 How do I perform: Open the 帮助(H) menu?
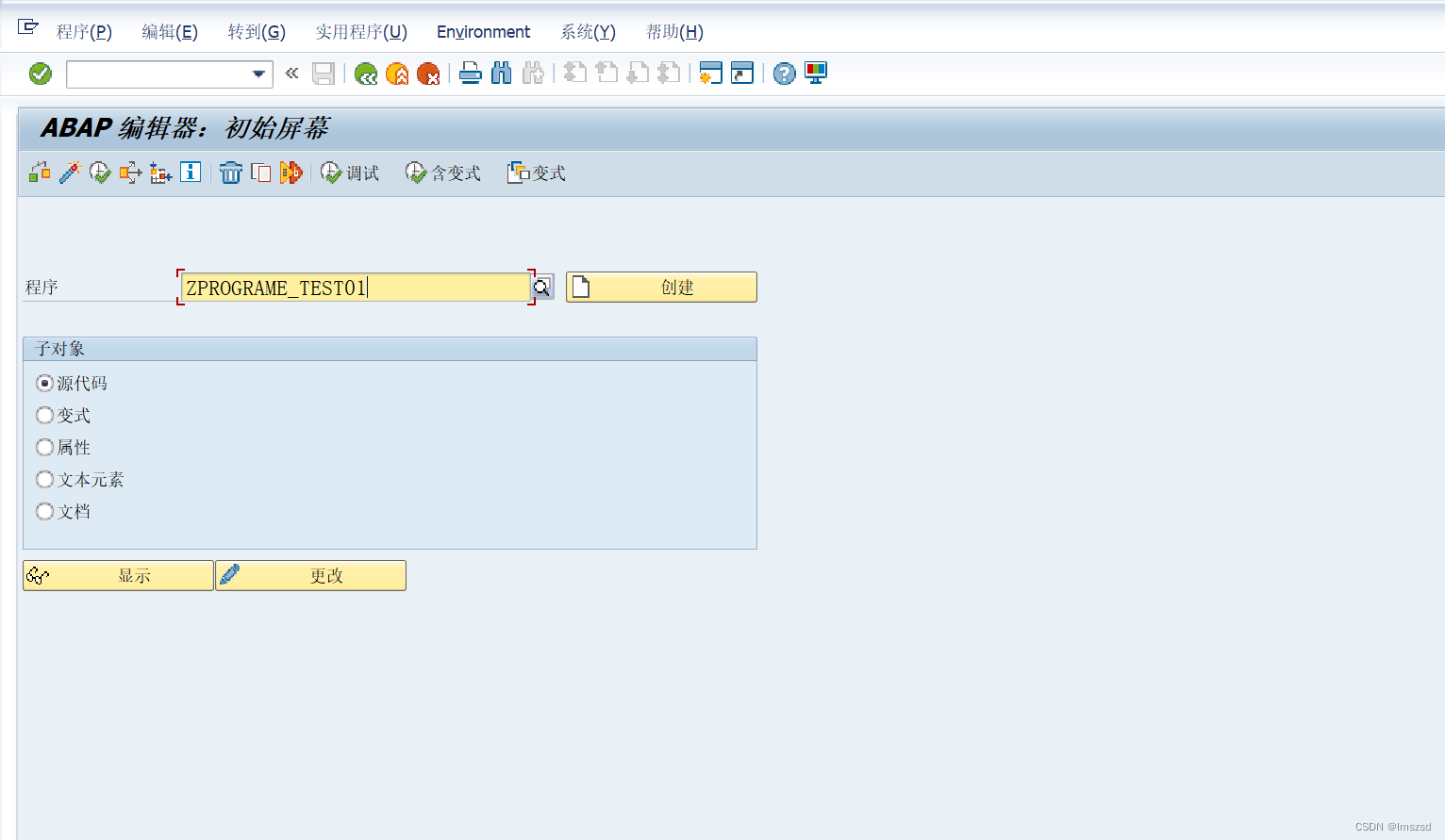point(674,32)
